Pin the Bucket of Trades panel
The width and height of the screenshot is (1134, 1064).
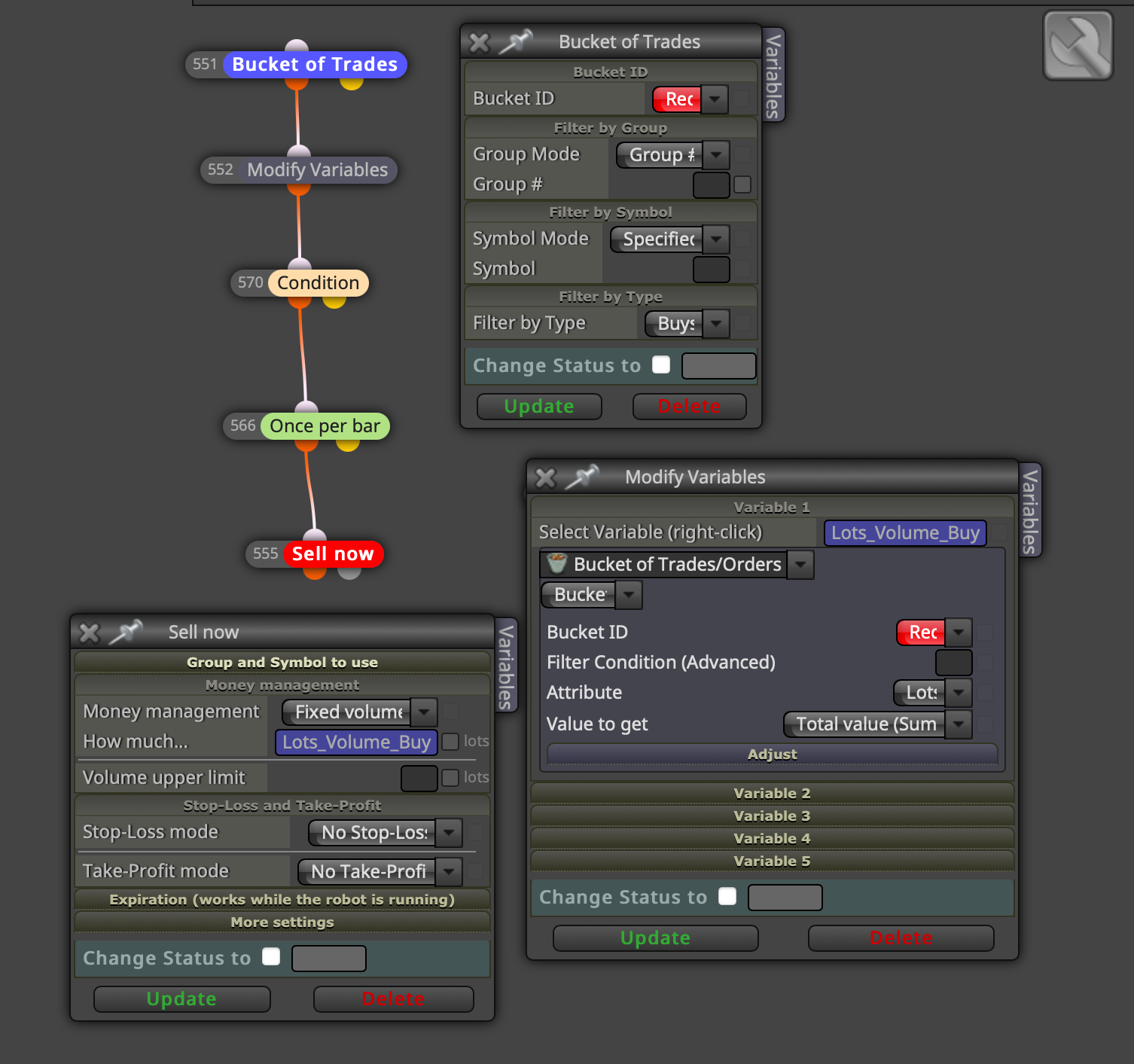point(516,42)
